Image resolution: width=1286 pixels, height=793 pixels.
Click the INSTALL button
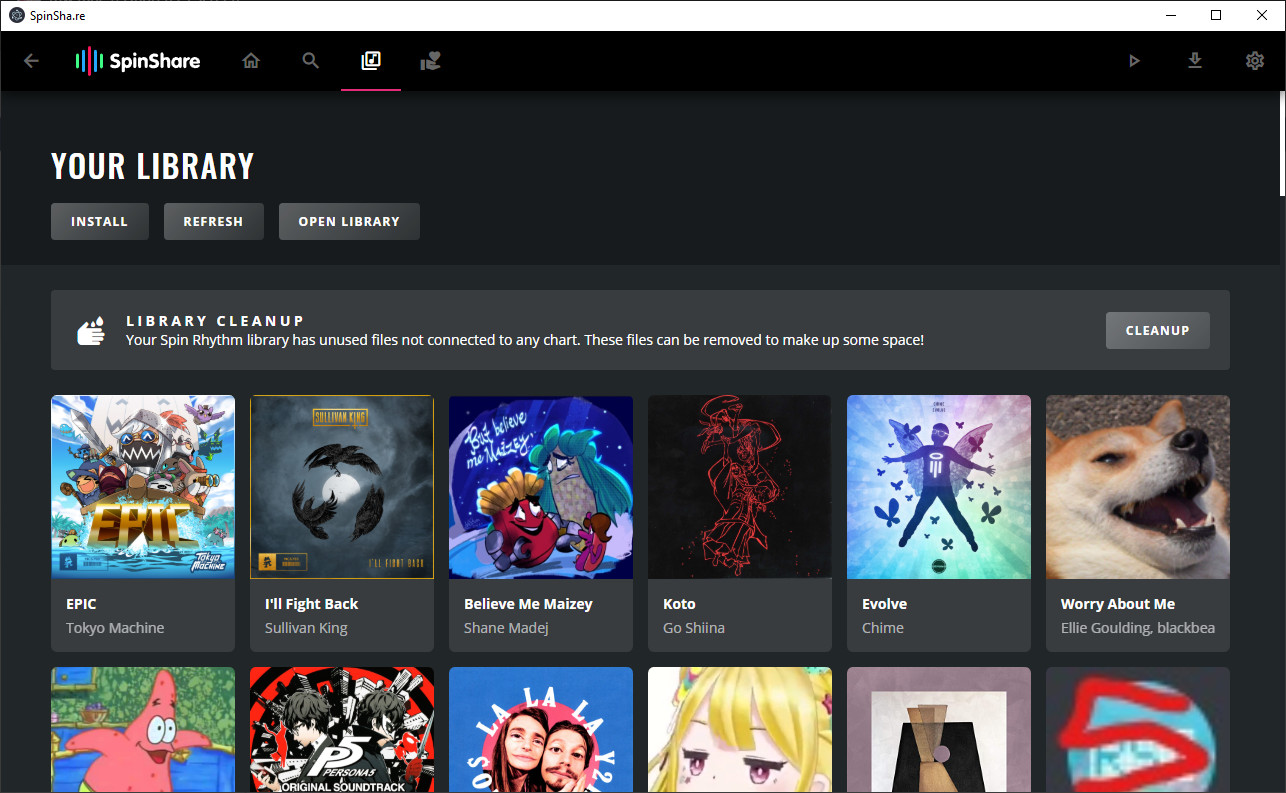pos(100,221)
